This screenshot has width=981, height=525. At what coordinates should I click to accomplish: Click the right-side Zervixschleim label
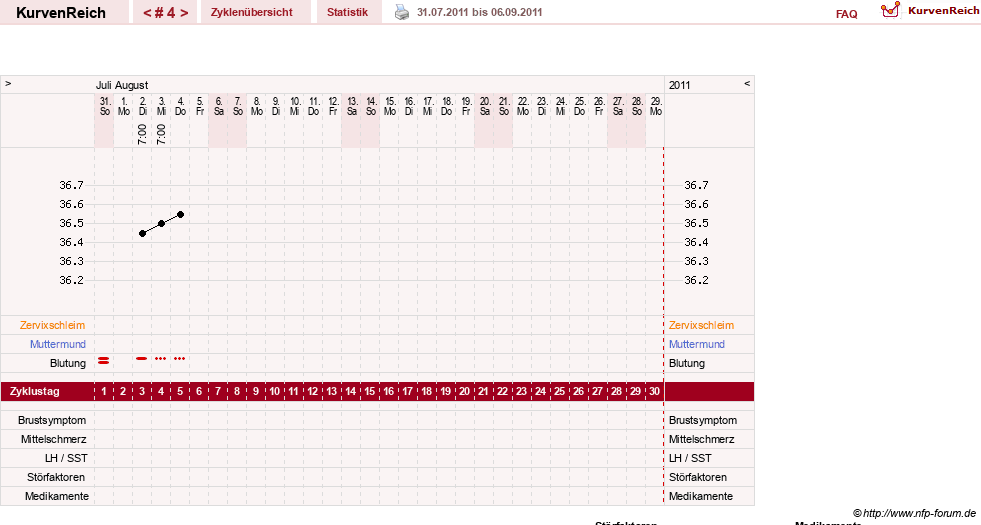[x=701, y=325]
